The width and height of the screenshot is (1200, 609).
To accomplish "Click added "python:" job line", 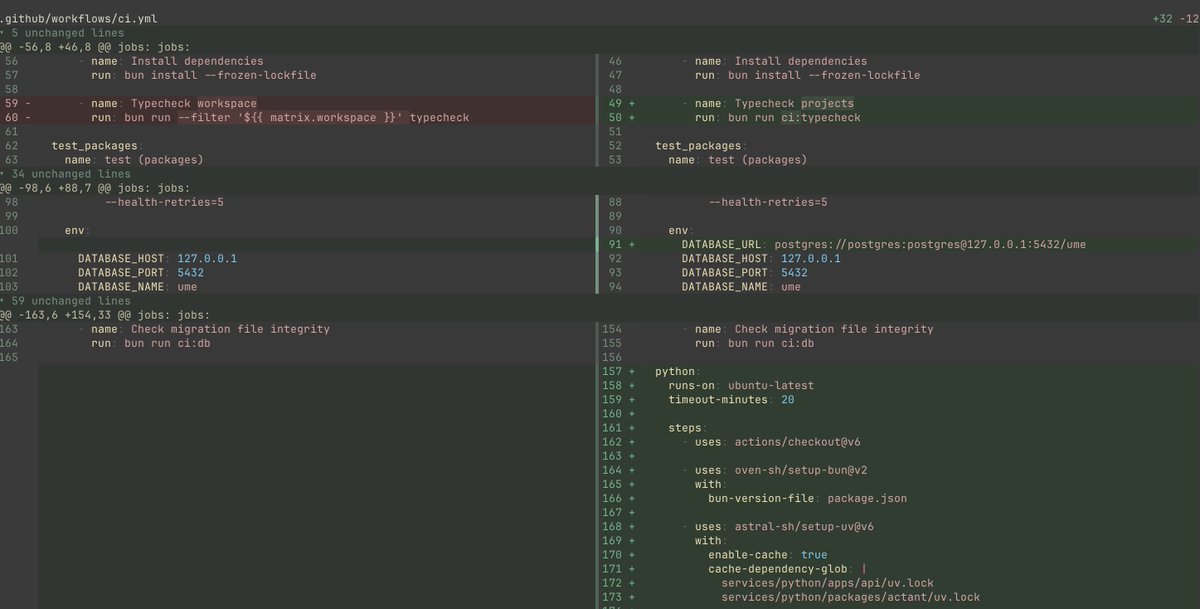I will point(678,371).
